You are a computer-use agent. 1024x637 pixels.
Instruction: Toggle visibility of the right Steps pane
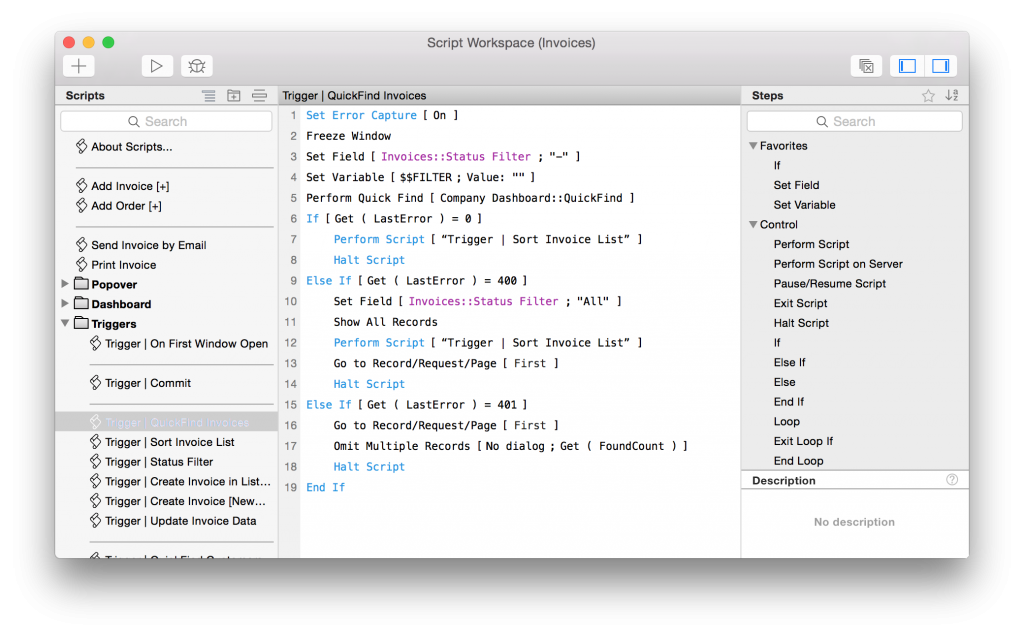coord(940,65)
